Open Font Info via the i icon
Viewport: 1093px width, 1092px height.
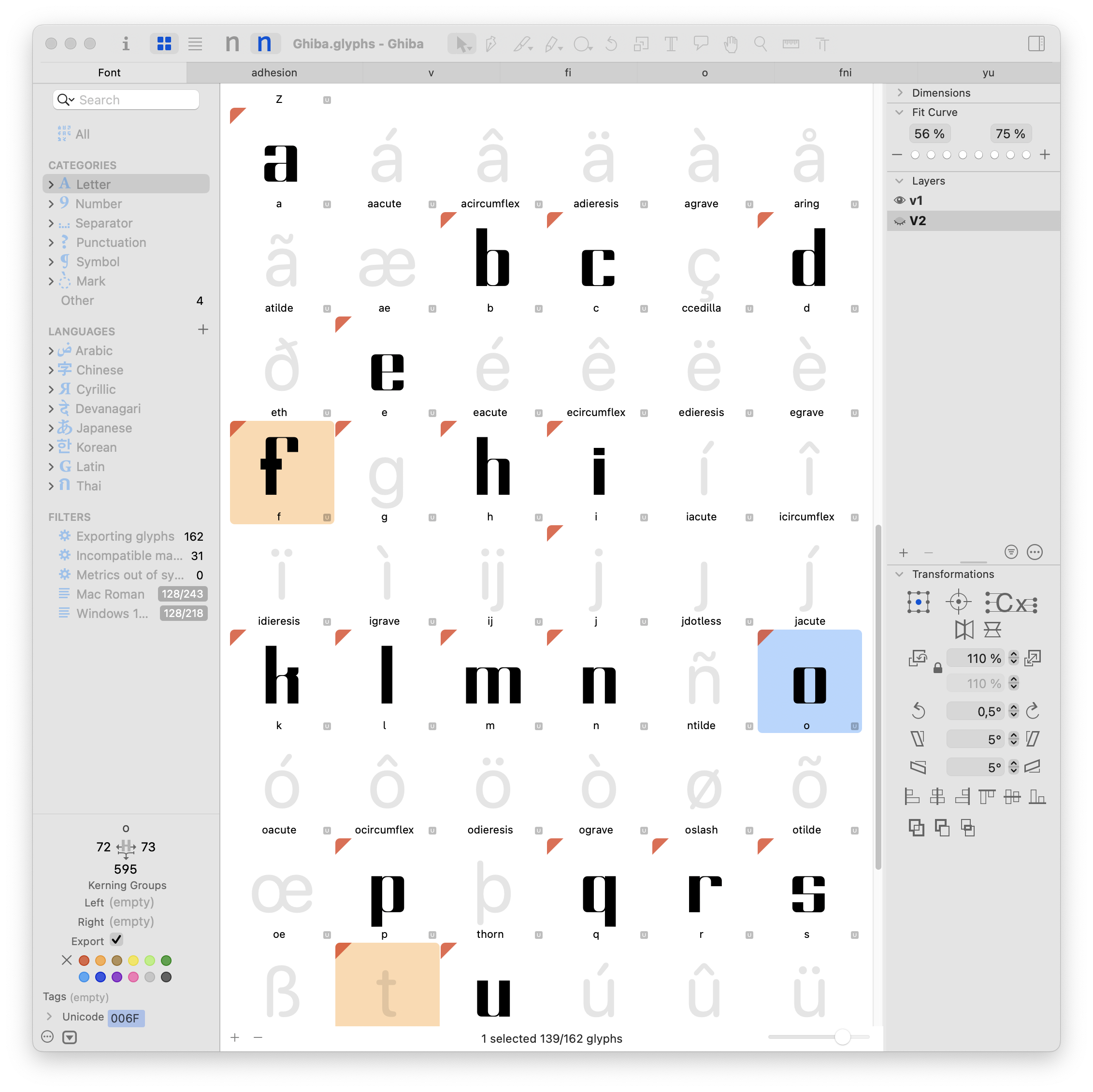coord(126,43)
